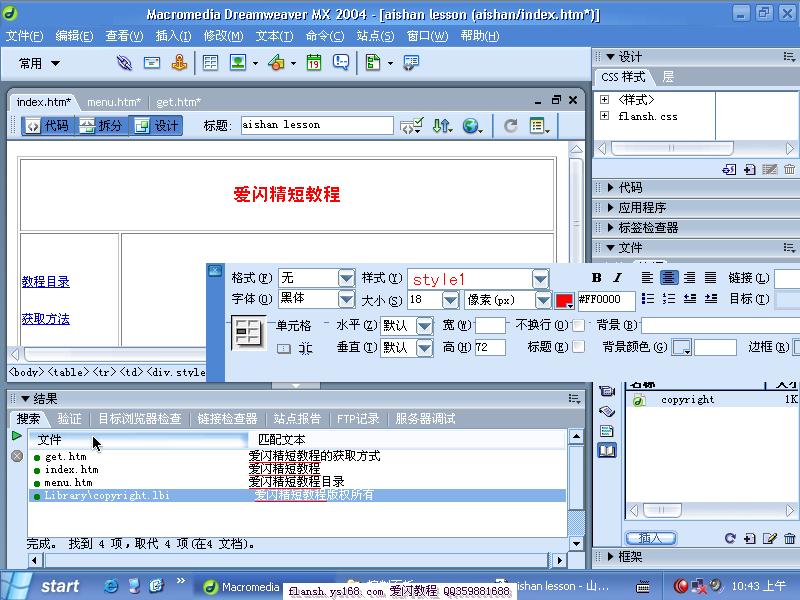Image resolution: width=800 pixels, height=600 pixels.
Task: Open the tag chooser icon
Action: (x=411, y=63)
